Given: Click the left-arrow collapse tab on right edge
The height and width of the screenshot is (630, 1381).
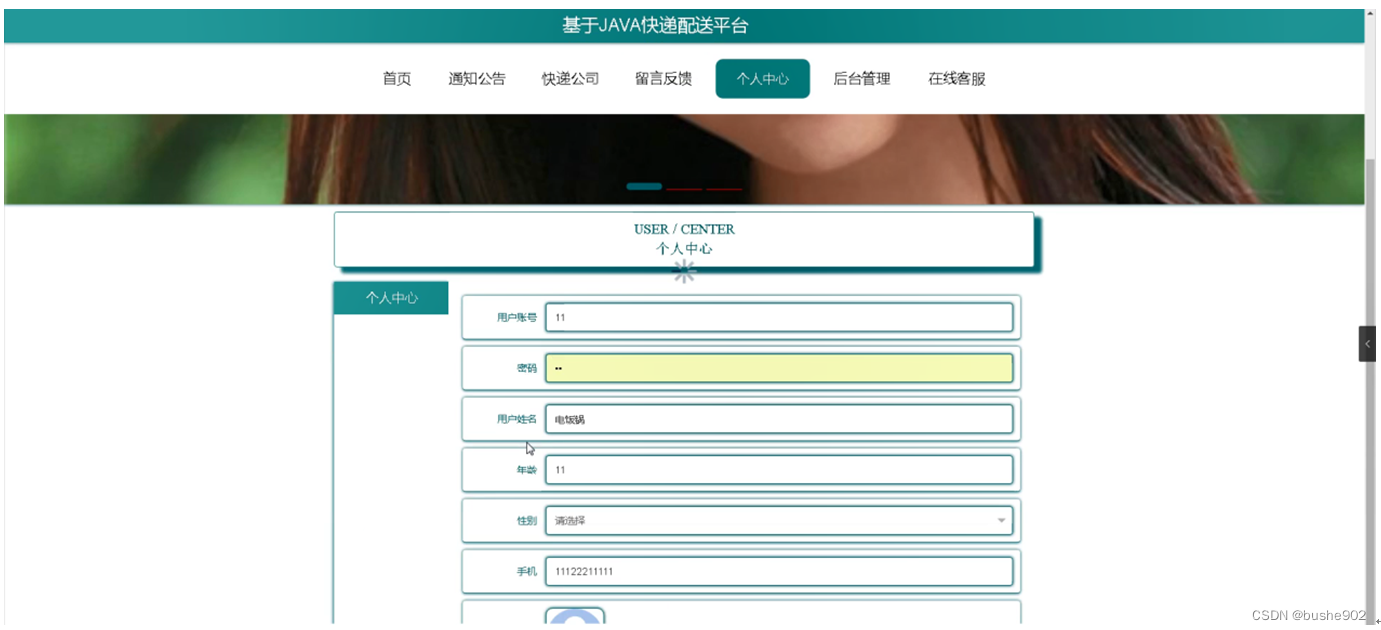Looking at the screenshot, I should pyautogui.click(x=1368, y=343).
